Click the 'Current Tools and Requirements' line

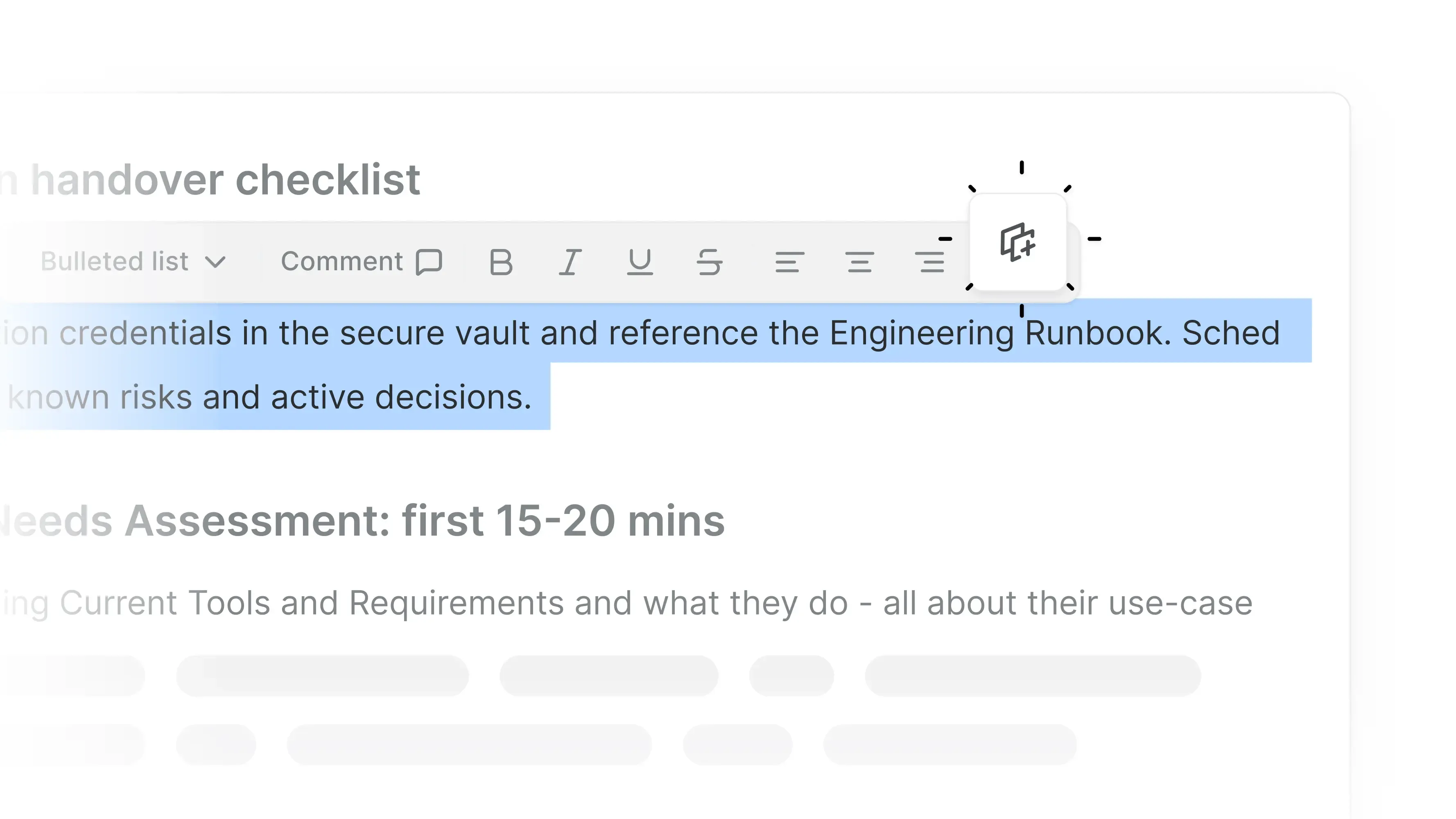click(x=311, y=603)
